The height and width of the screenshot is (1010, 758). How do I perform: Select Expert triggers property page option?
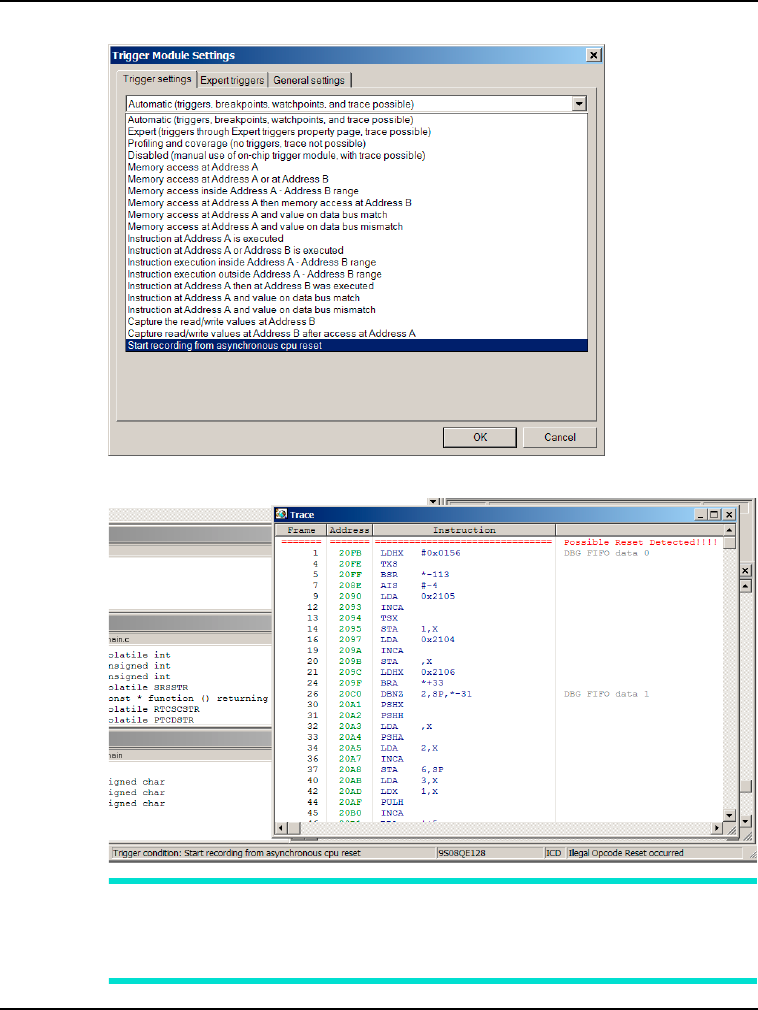coord(357,131)
